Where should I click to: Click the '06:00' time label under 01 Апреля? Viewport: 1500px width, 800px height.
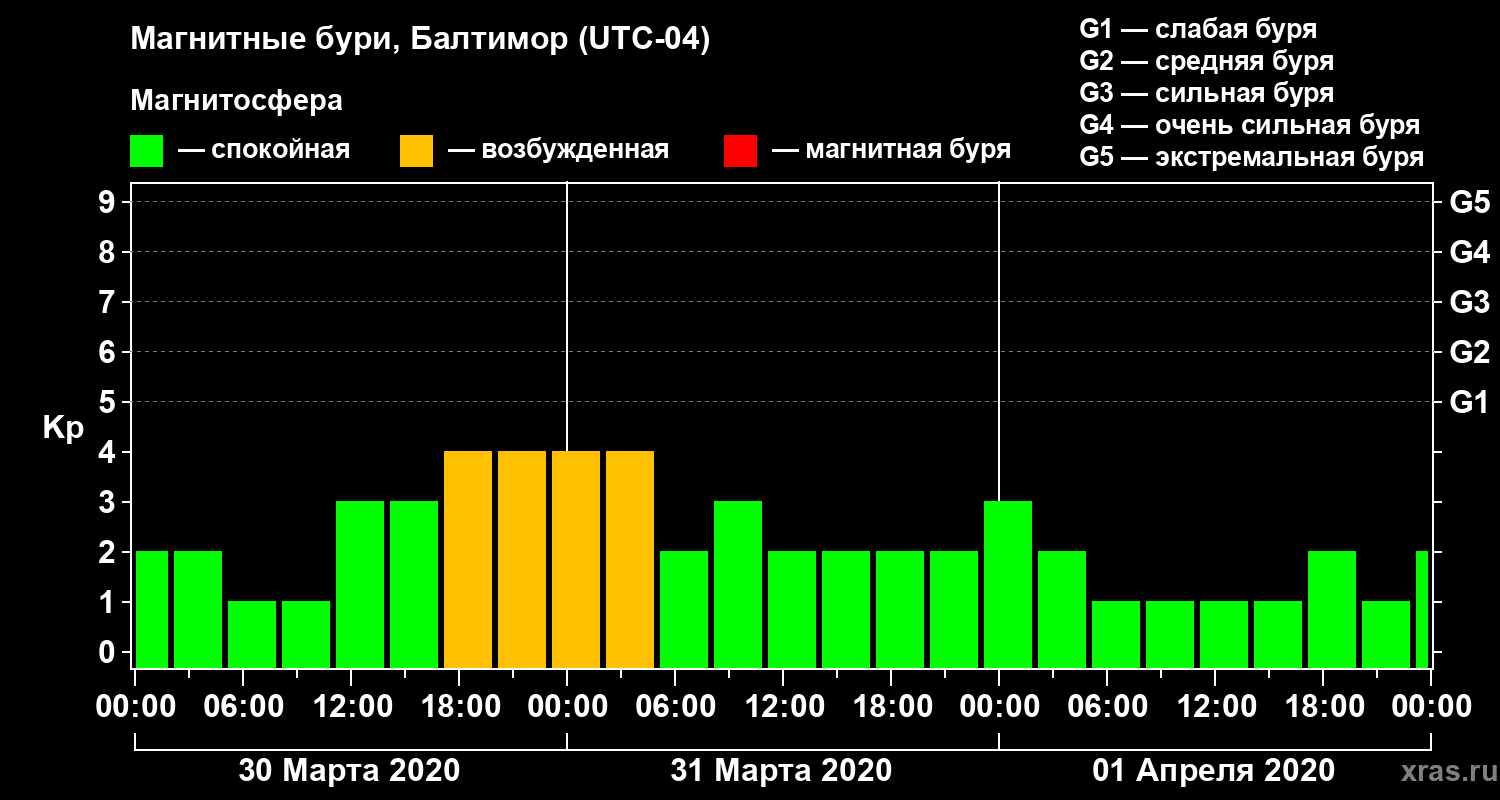point(1107,707)
